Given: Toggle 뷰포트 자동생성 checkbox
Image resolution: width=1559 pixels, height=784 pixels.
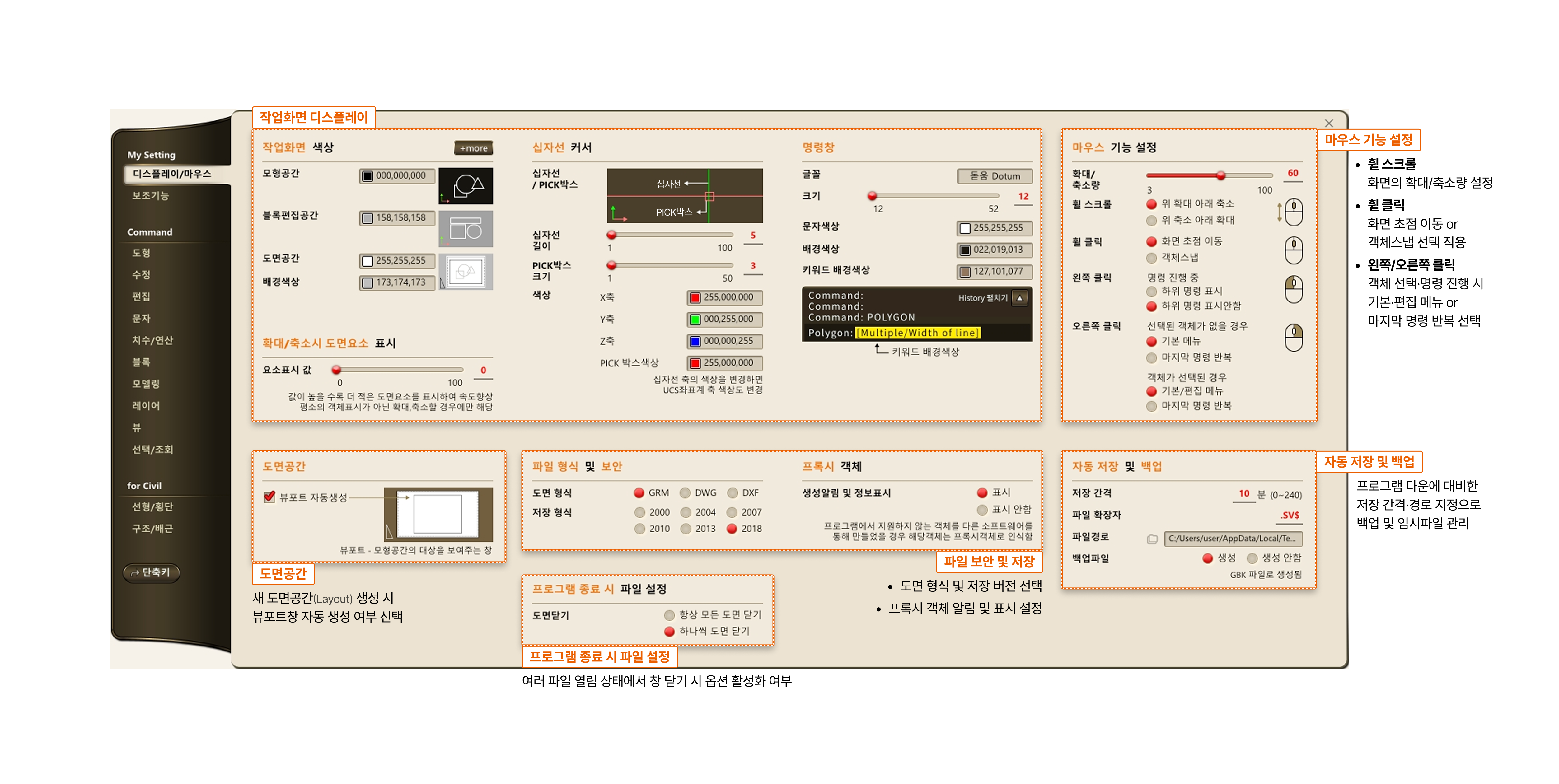Looking at the screenshot, I should pos(270,497).
